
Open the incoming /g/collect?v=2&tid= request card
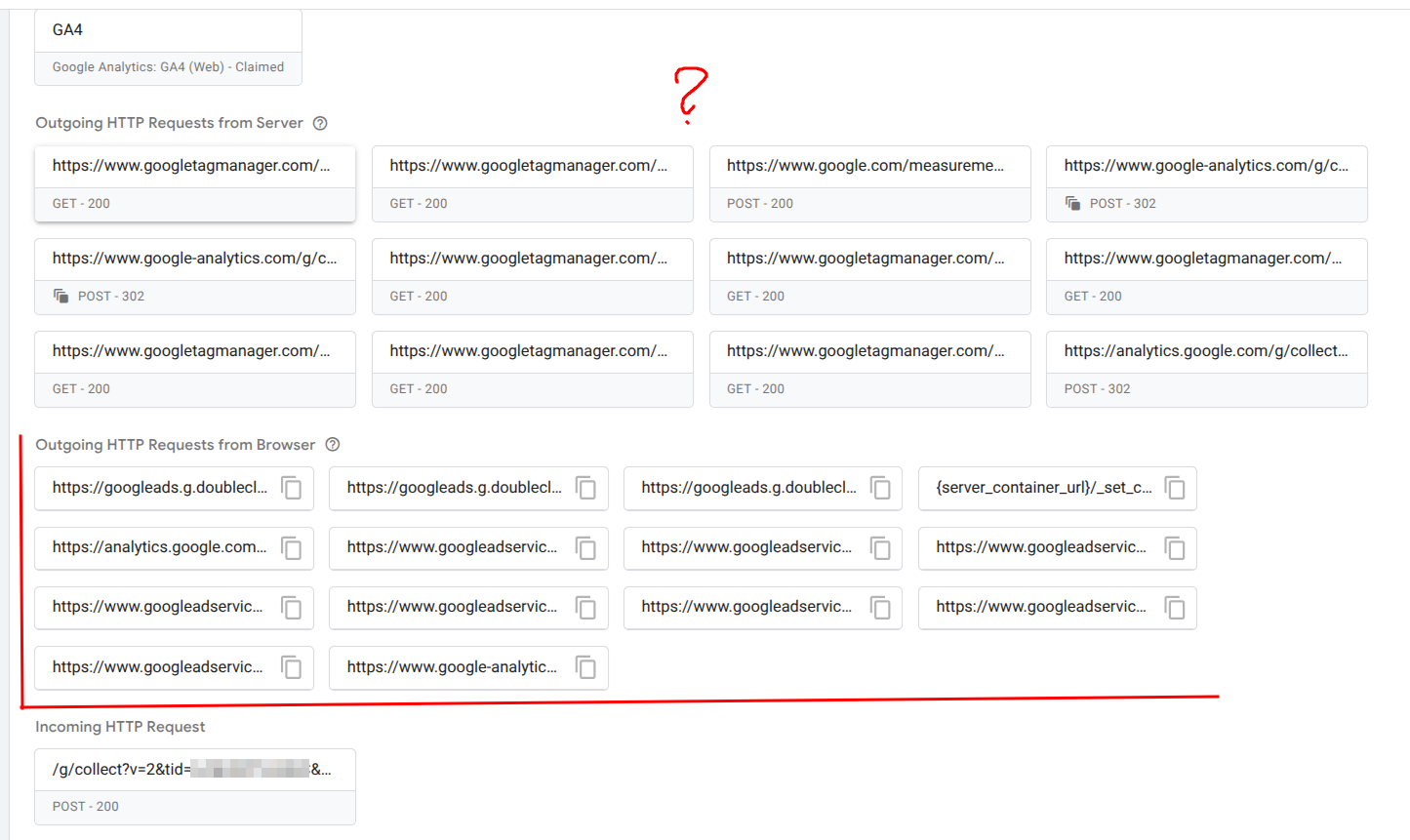(x=195, y=786)
